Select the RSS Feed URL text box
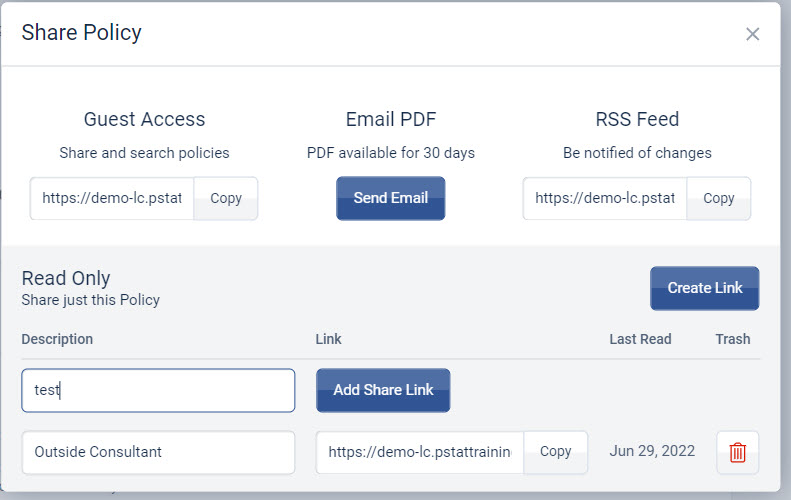This screenshot has height=500, width=791. [605, 198]
